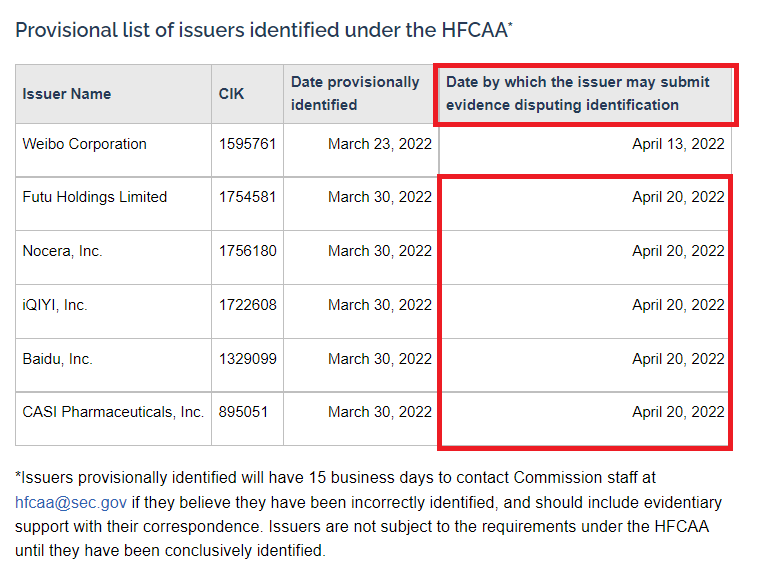Click CIK number 895051

tap(244, 412)
